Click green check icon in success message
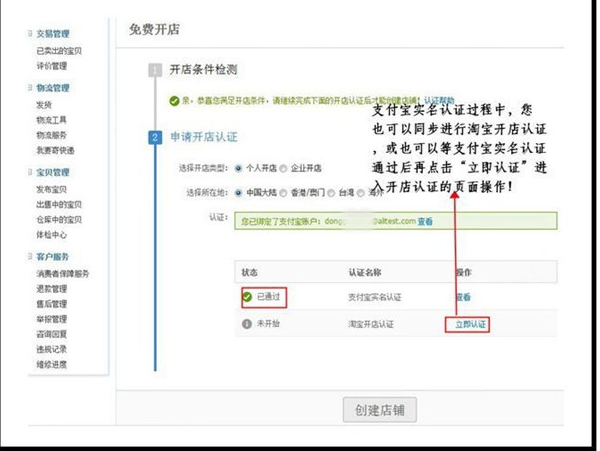Image resolution: width=600 pixels, height=451 pixels. pos(174,101)
